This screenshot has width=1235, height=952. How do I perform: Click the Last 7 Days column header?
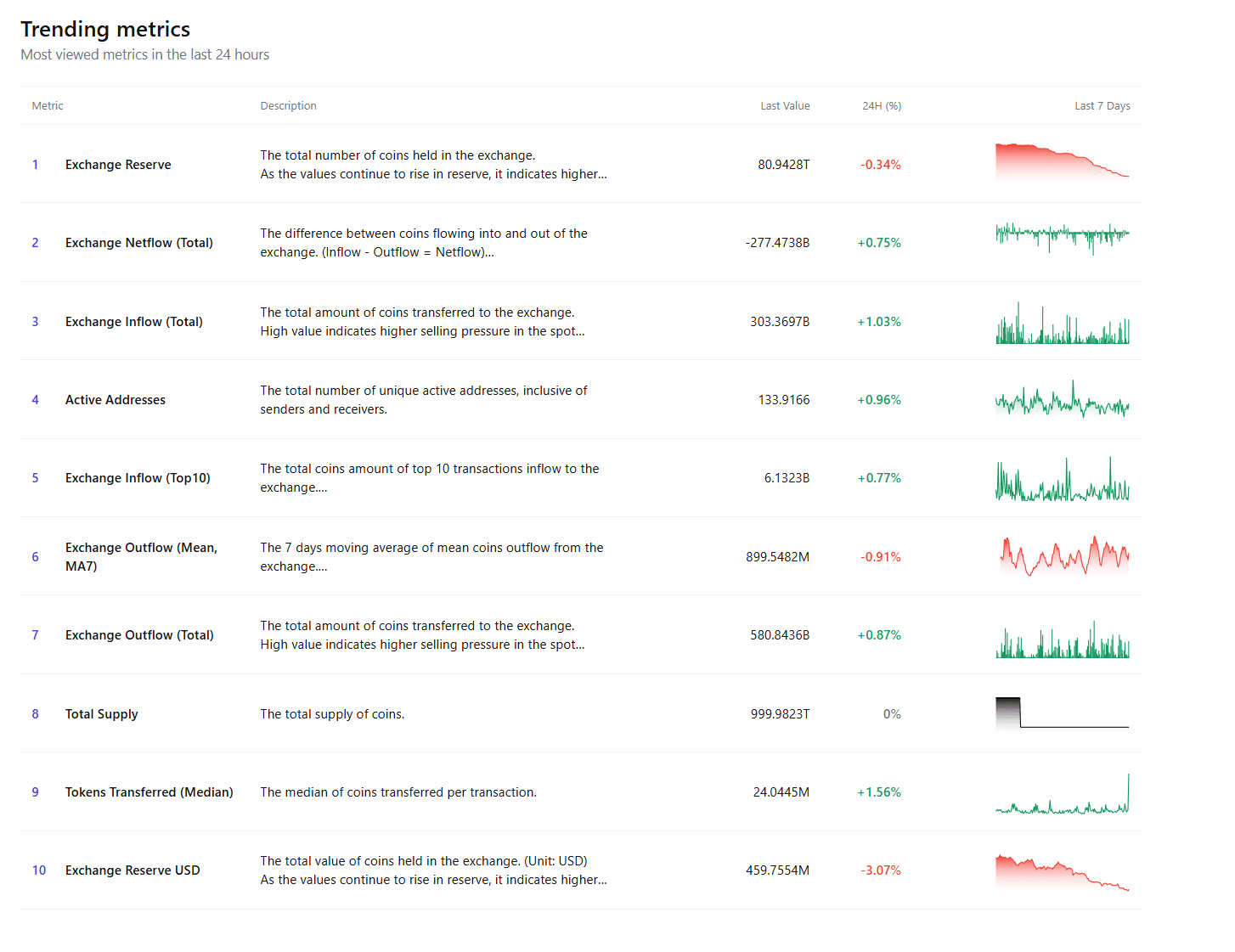click(x=1102, y=106)
